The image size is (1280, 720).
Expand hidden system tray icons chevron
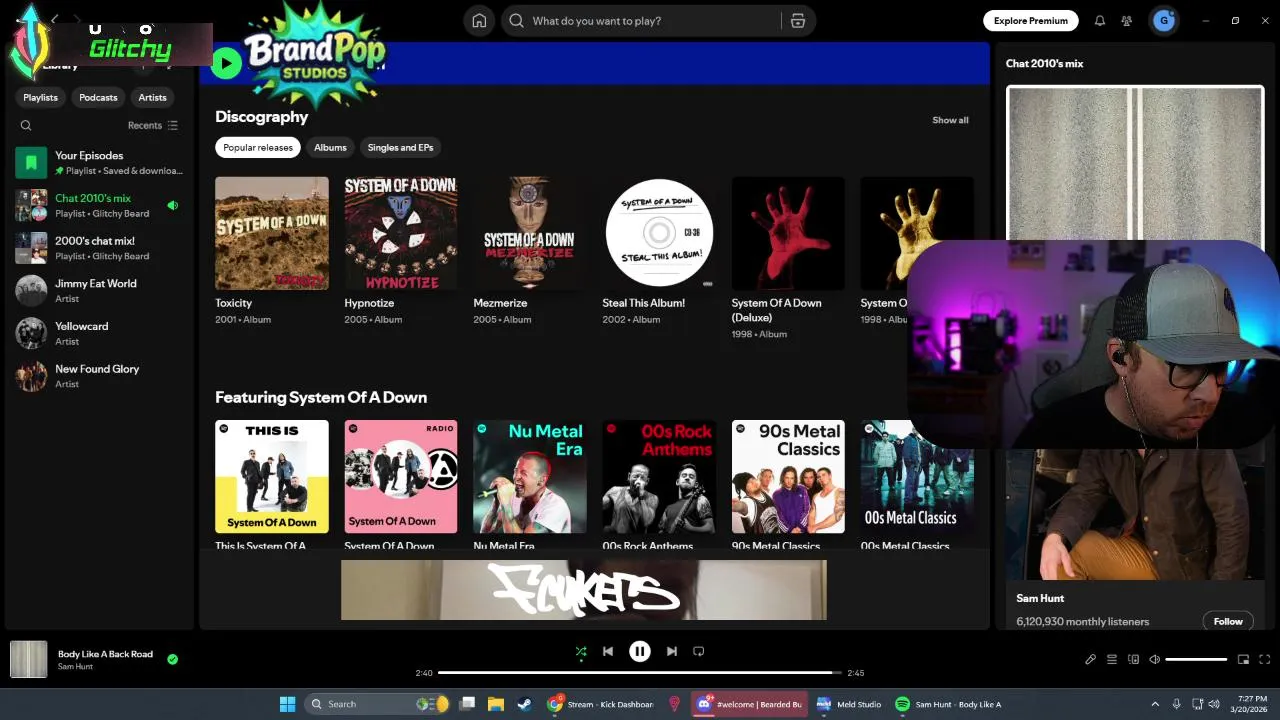1155,704
